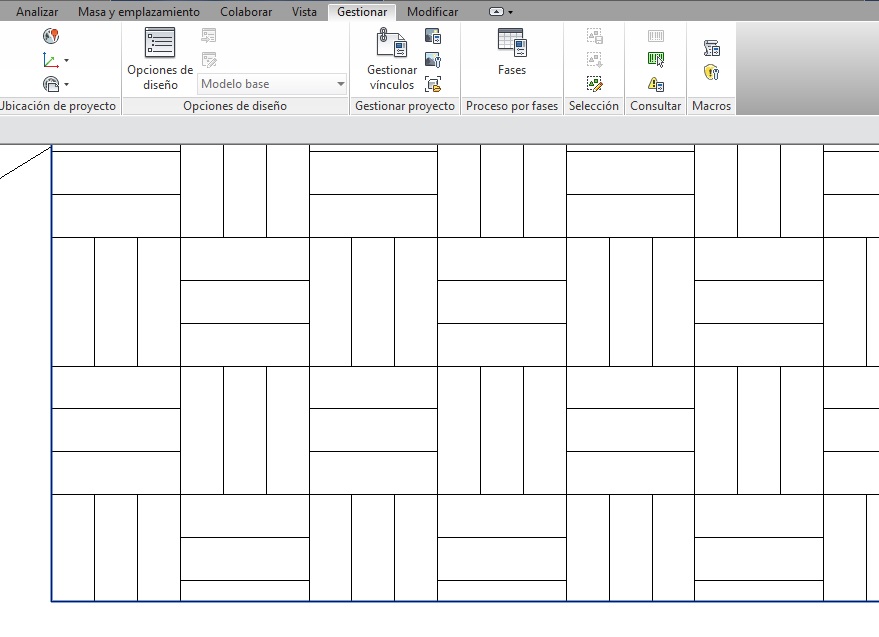Image resolution: width=879 pixels, height=637 pixels.
Task: Click the Fases phases icon
Action: click(511, 52)
